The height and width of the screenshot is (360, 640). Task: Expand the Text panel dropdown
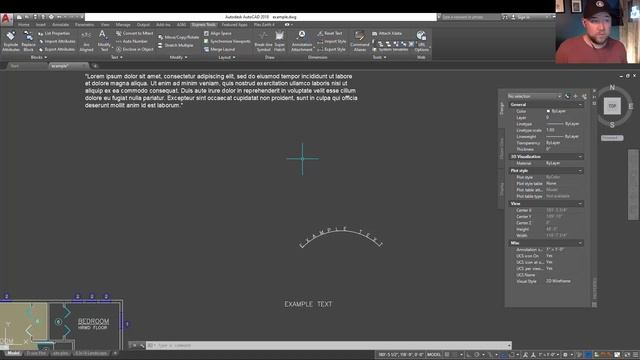point(117,58)
